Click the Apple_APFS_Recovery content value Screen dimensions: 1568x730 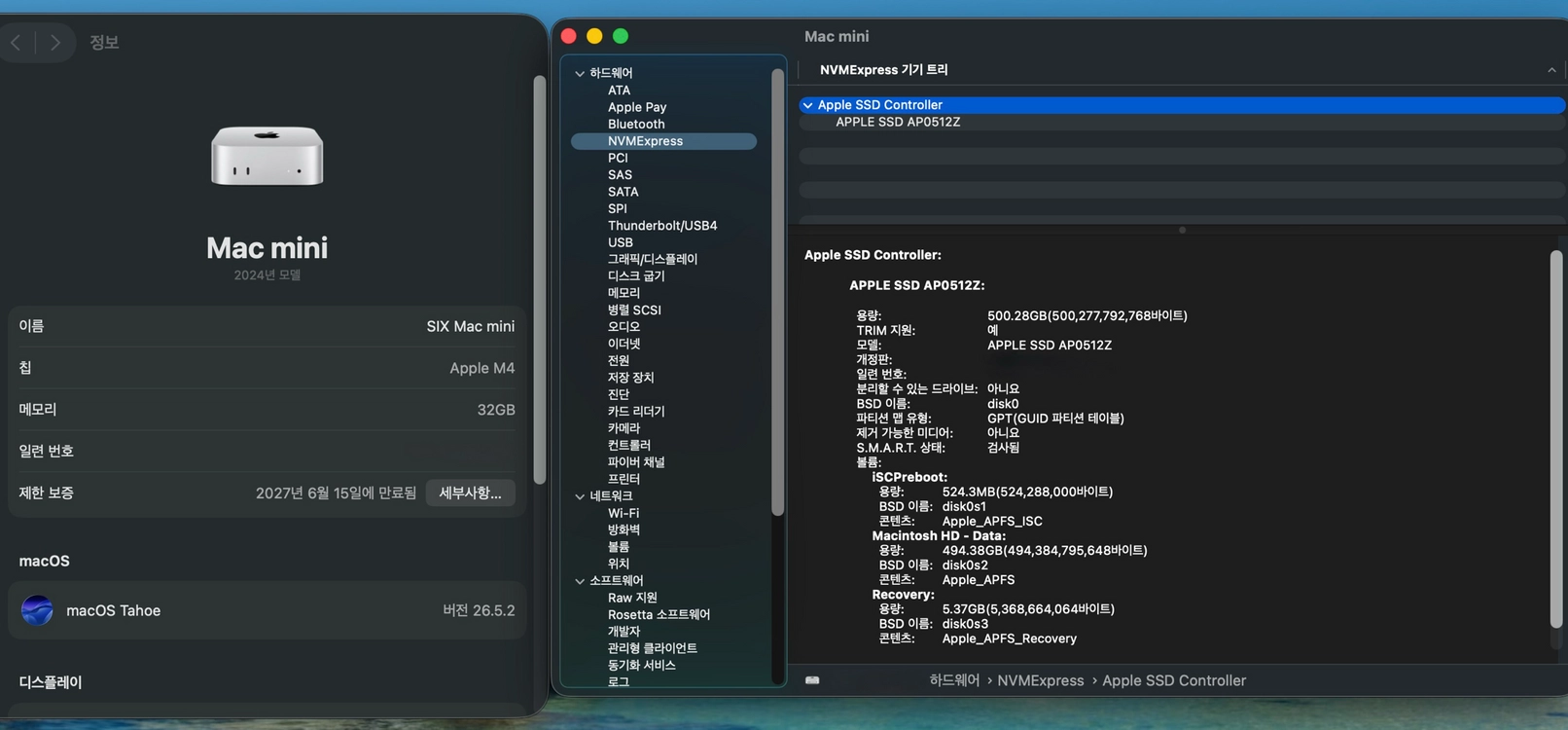(x=1010, y=639)
